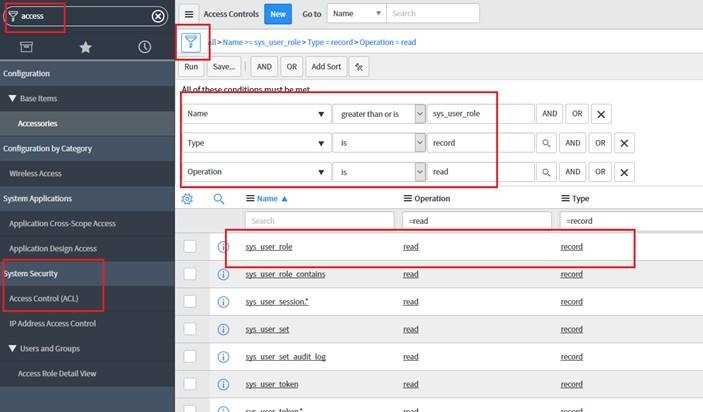Open info preview icon for sys_user_role record
703x412 pixels.
223,247
